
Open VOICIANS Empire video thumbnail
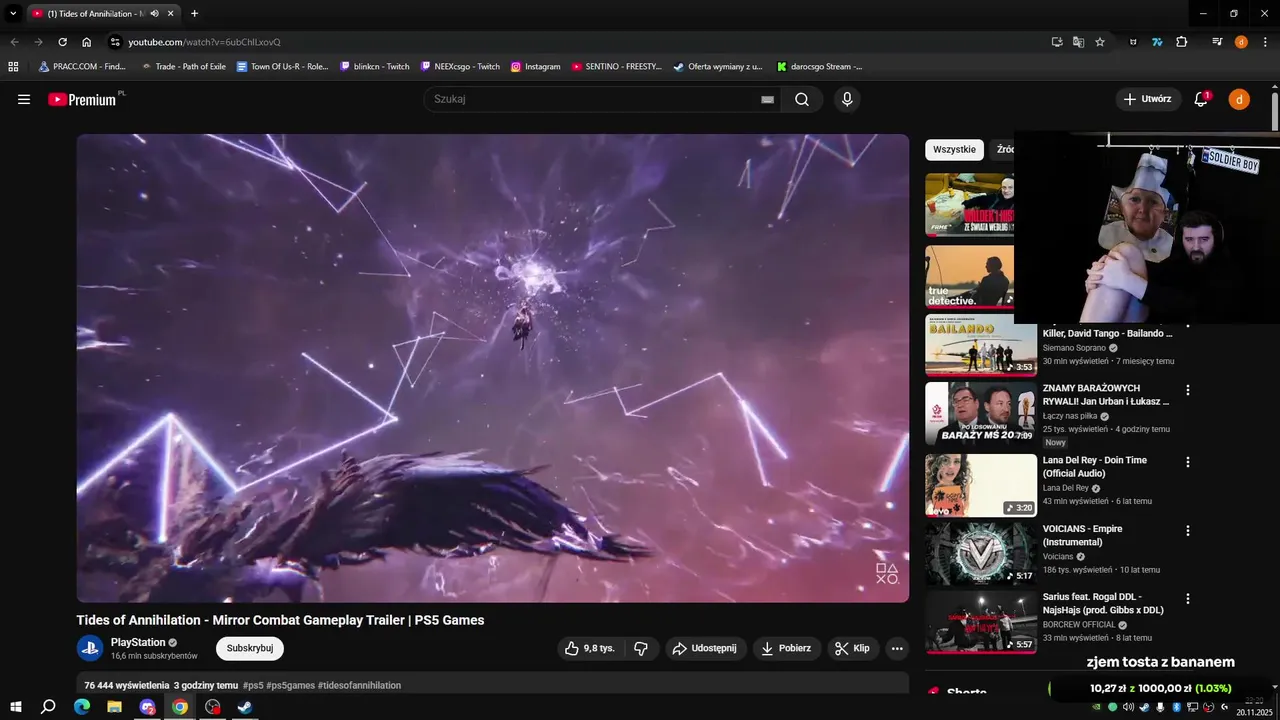pos(981,553)
